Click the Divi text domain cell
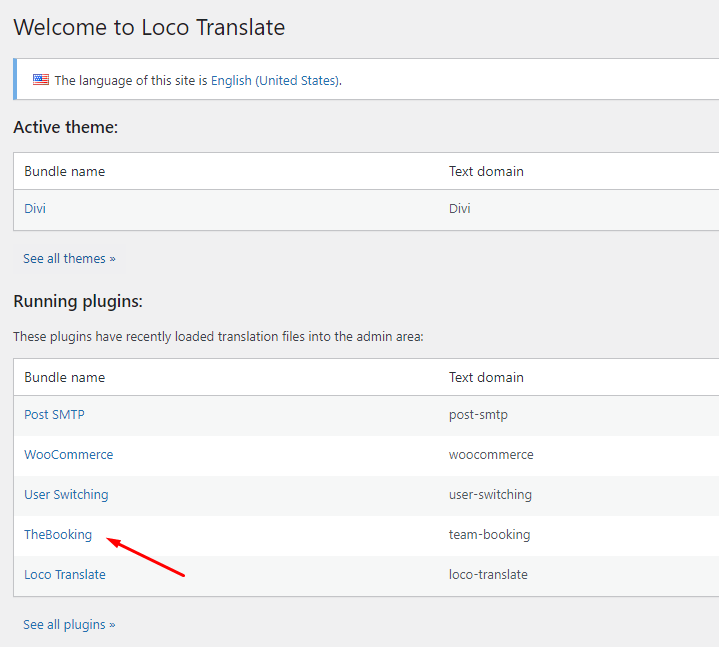The width and height of the screenshot is (719, 647). pos(460,209)
